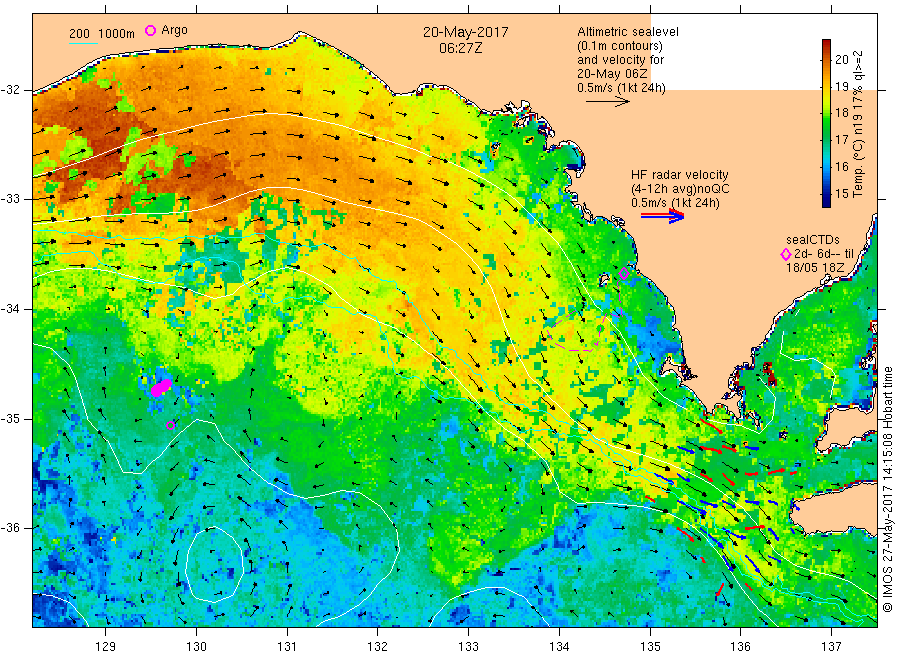This screenshot has width=900, height=660.
Task: Click the temperature color bar legend
Action: (x=826, y=123)
